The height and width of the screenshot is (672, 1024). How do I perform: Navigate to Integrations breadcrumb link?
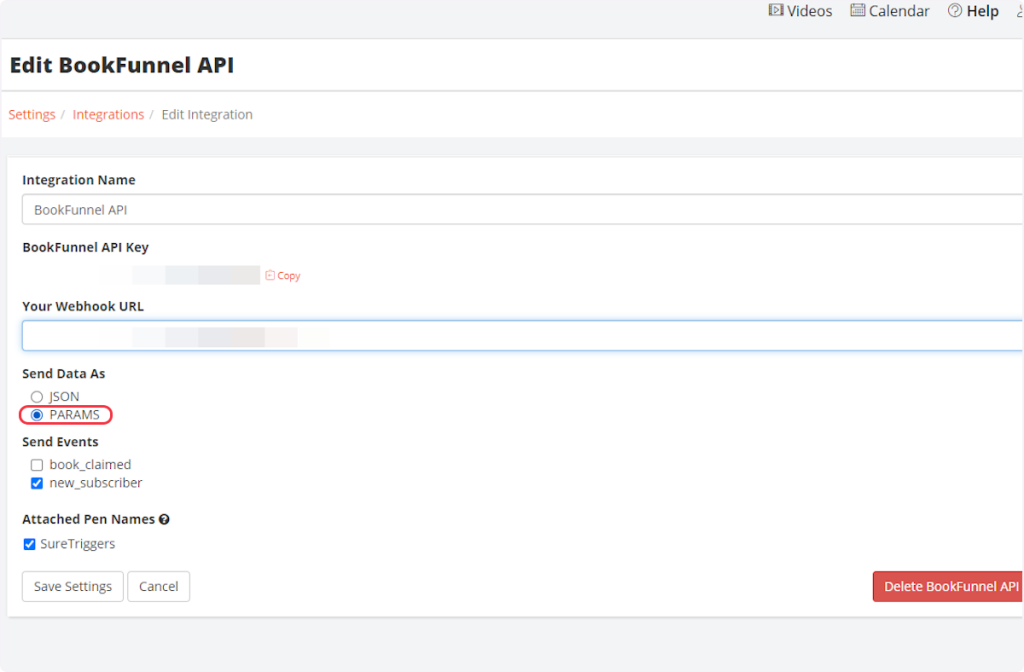coord(108,115)
